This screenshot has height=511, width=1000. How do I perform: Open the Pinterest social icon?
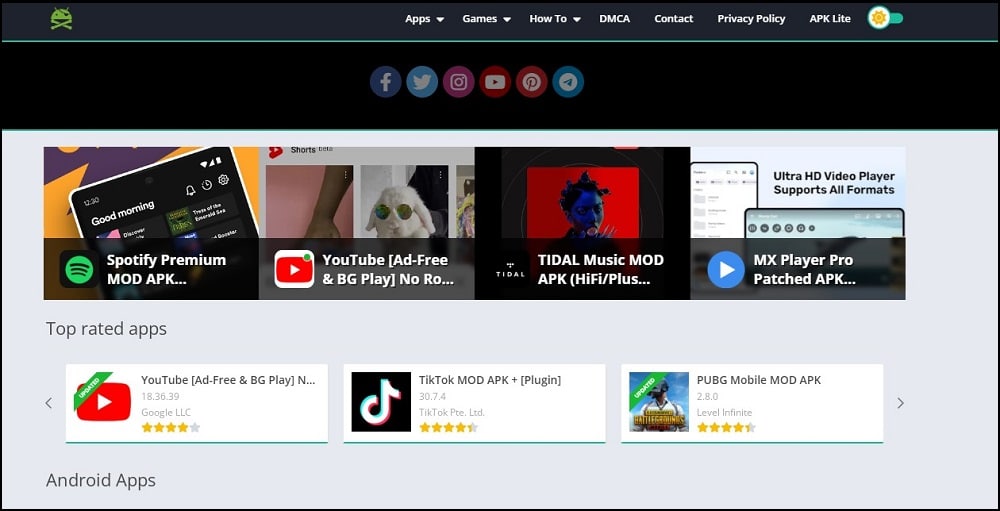532,82
